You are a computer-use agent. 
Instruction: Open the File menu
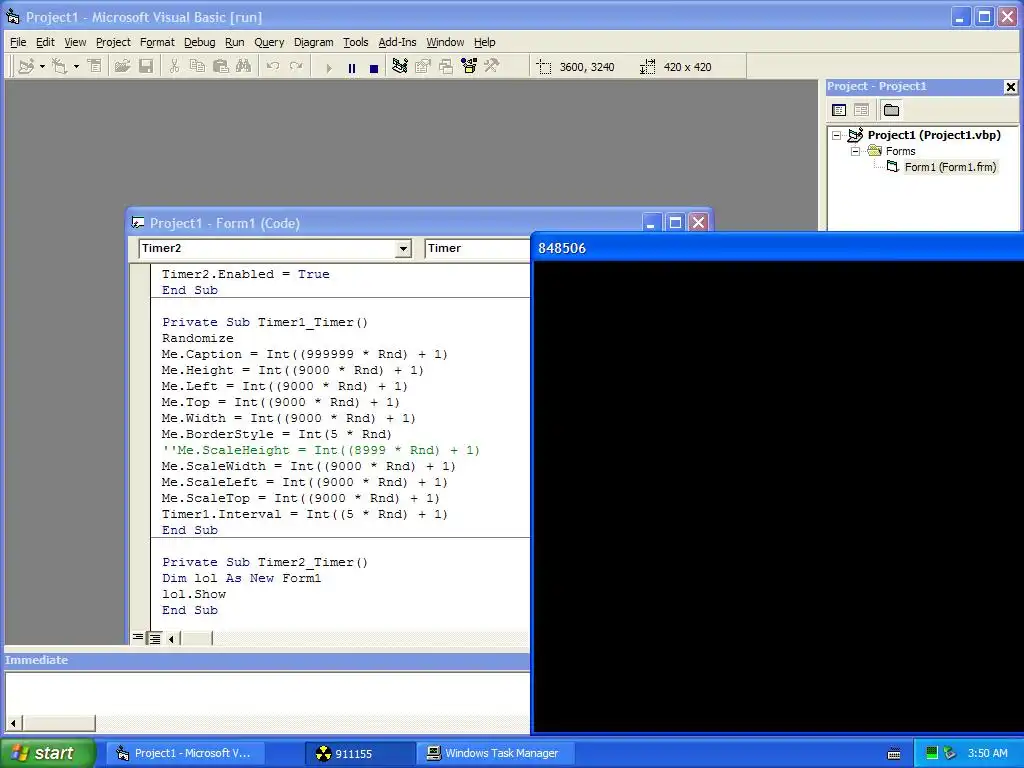coord(18,42)
